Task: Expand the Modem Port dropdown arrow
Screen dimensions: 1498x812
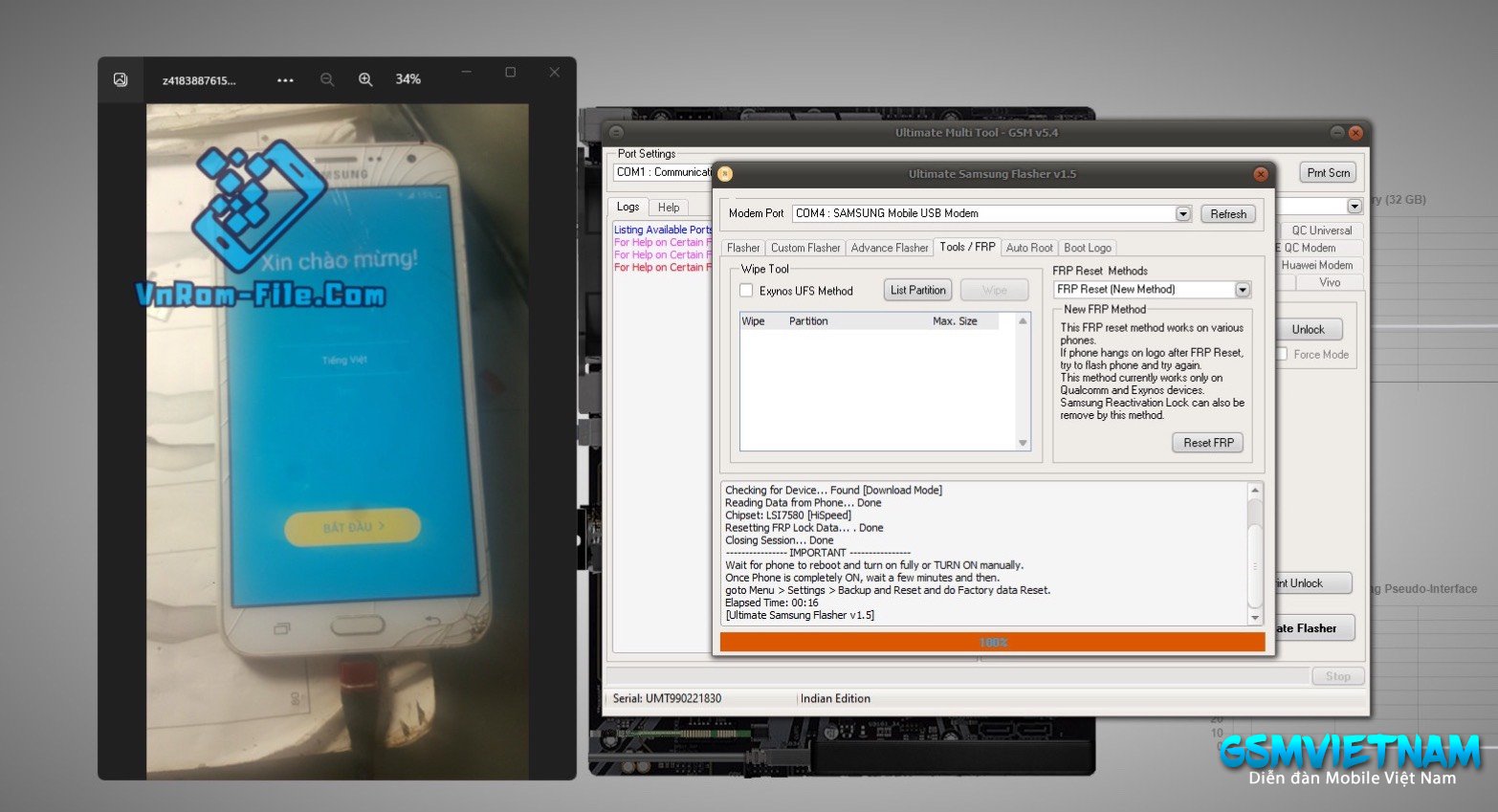Action: [1183, 214]
